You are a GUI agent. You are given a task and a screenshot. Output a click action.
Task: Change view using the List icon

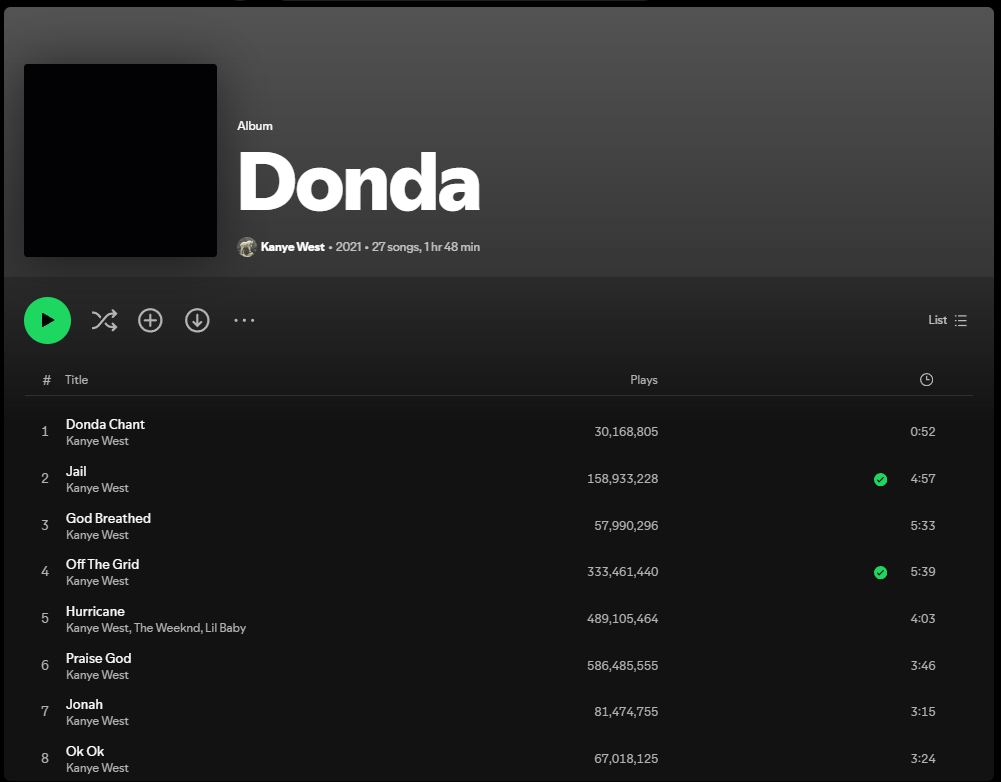click(x=948, y=320)
